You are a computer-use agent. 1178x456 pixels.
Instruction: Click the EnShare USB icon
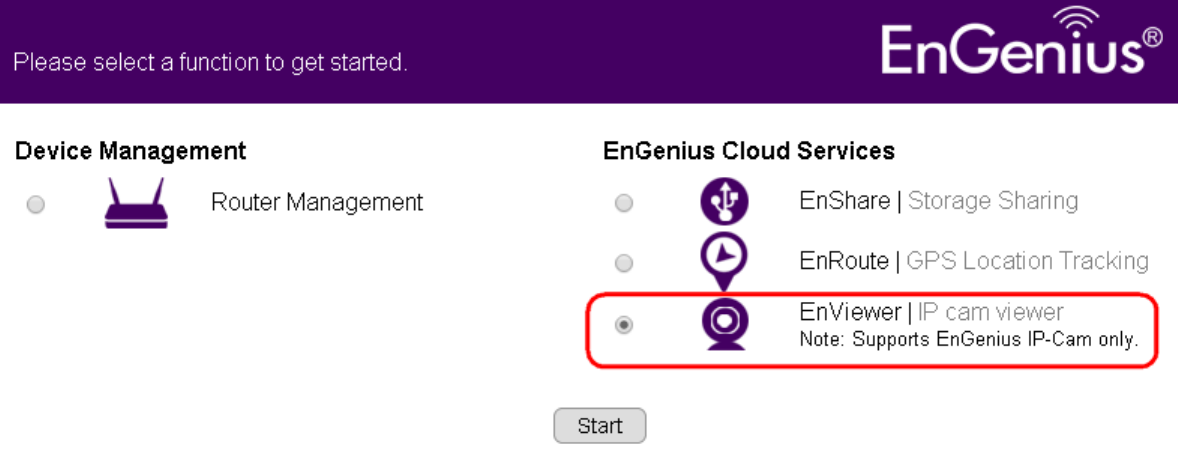[724, 201]
